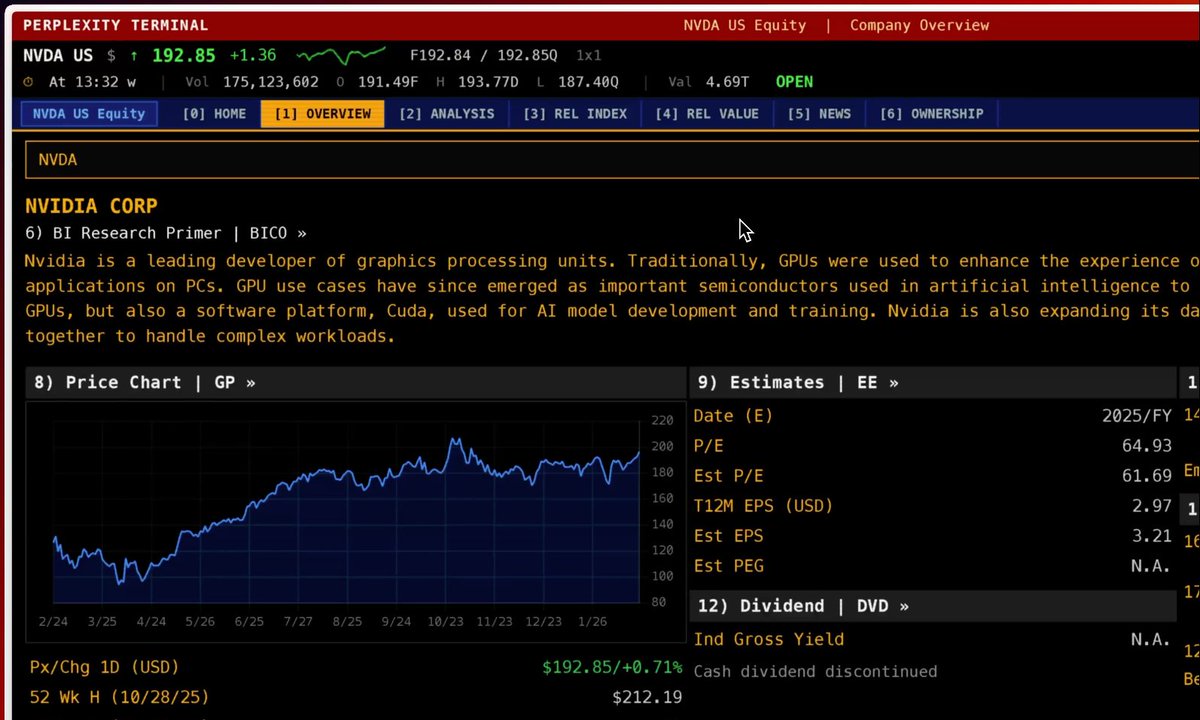Viewport: 1200px width, 720px height.
Task: Click the PERPLEXITY TERMINAL title
Action: (x=116, y=25)
